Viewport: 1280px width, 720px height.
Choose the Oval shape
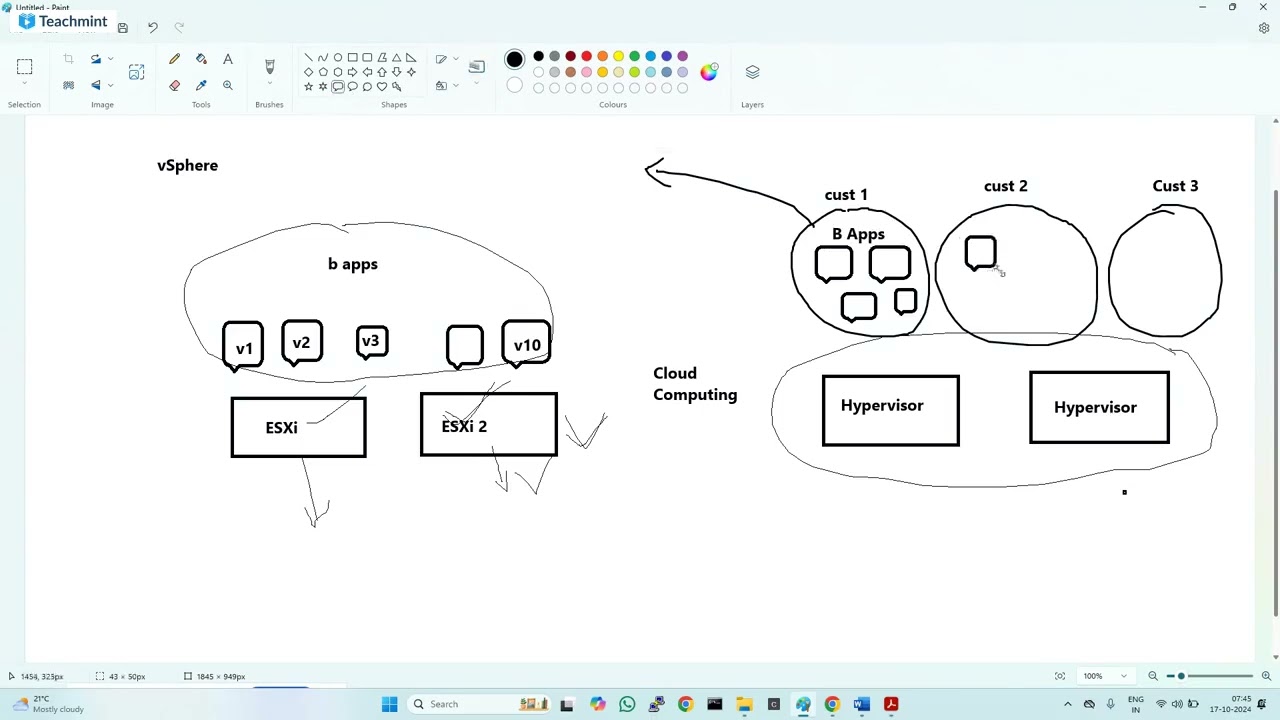(338, 57)
